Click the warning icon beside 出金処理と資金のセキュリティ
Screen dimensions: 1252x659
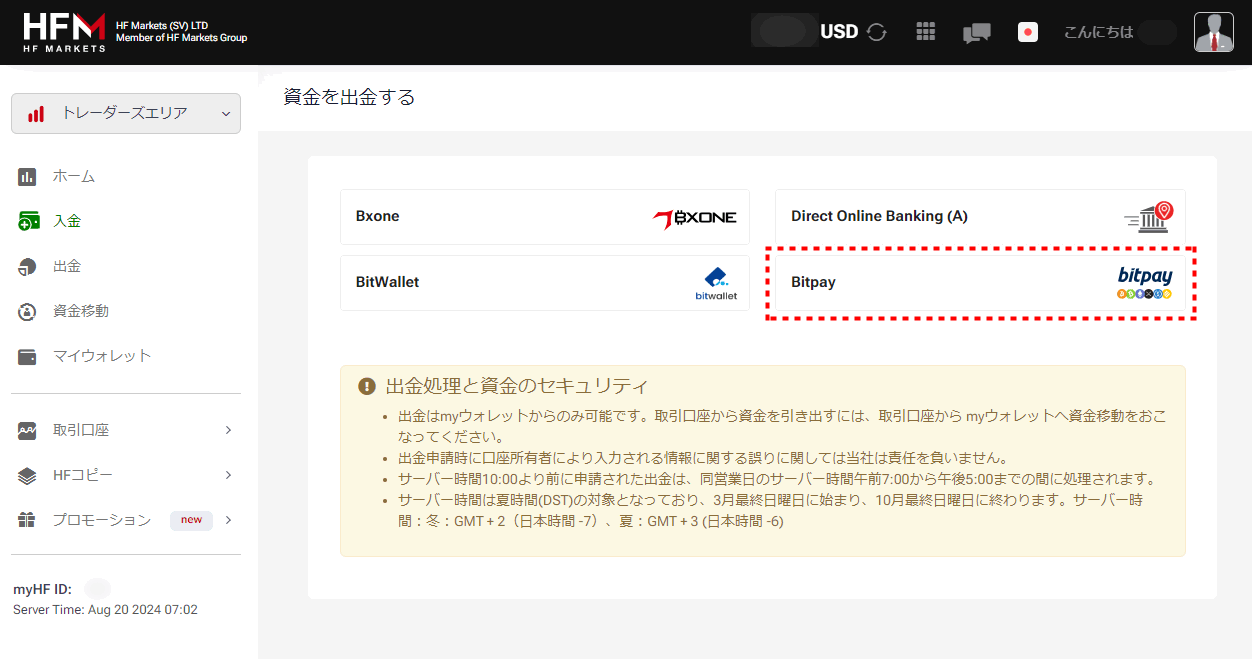tap(367, 386)
